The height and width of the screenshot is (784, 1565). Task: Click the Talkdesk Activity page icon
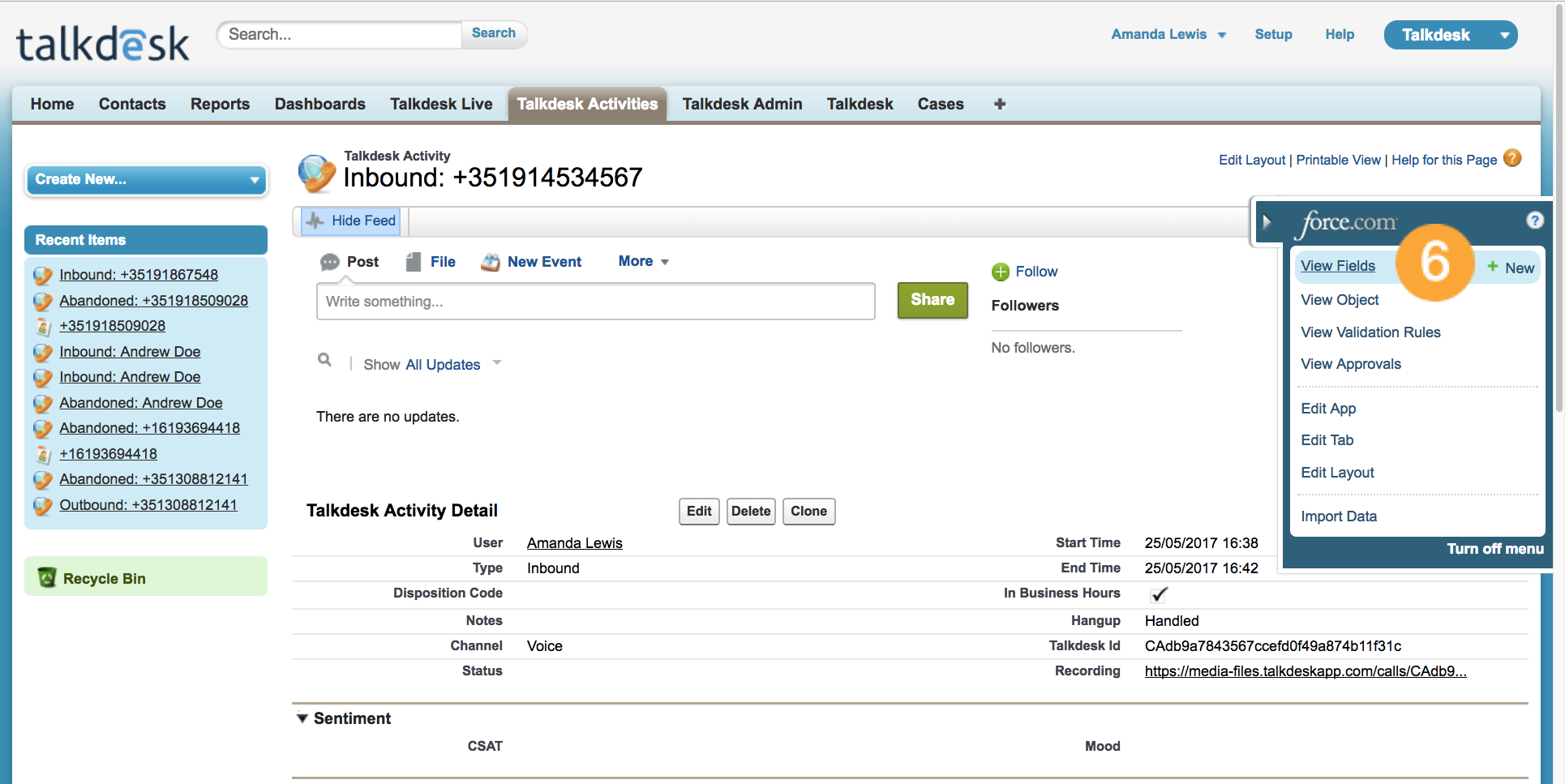[x=316, y=173]
